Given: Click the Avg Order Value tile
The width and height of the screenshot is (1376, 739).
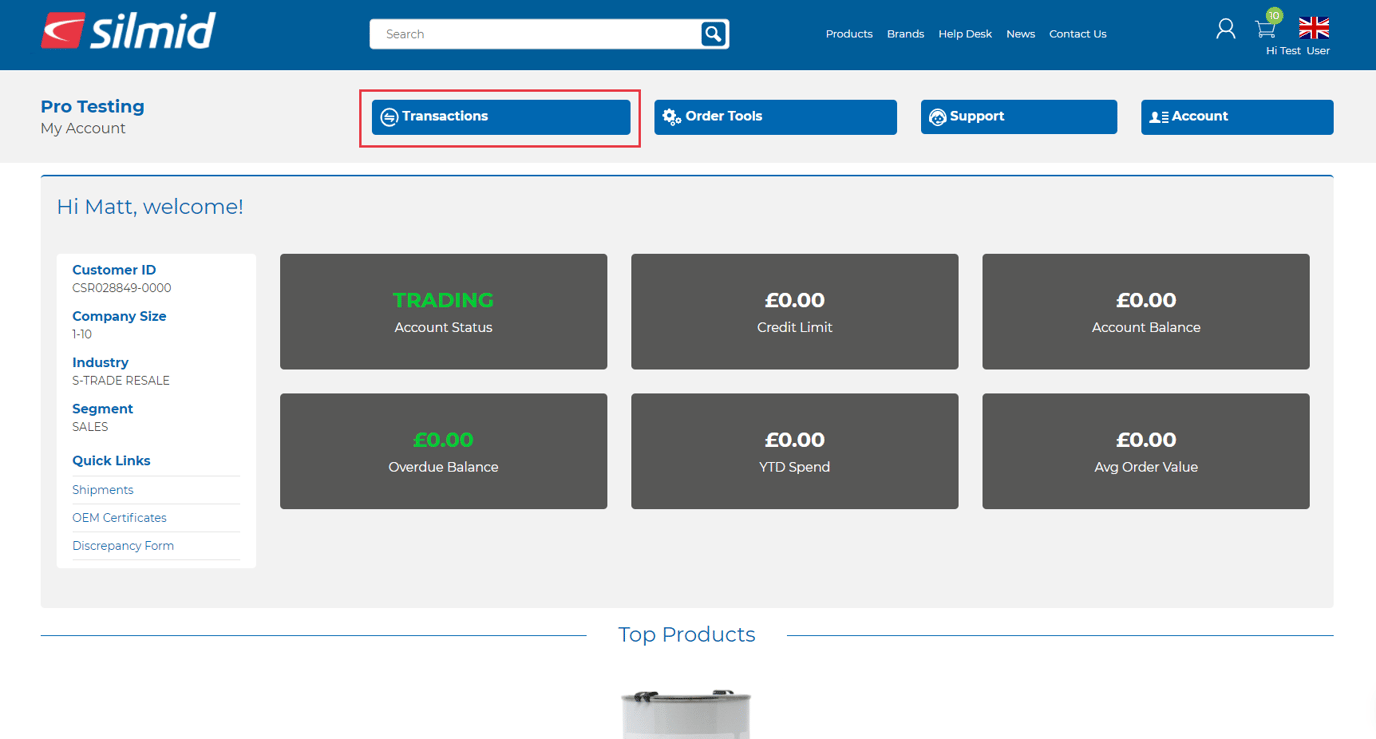Looking at the screenshot, I should pyautogui.click(x=1145, y=451).
